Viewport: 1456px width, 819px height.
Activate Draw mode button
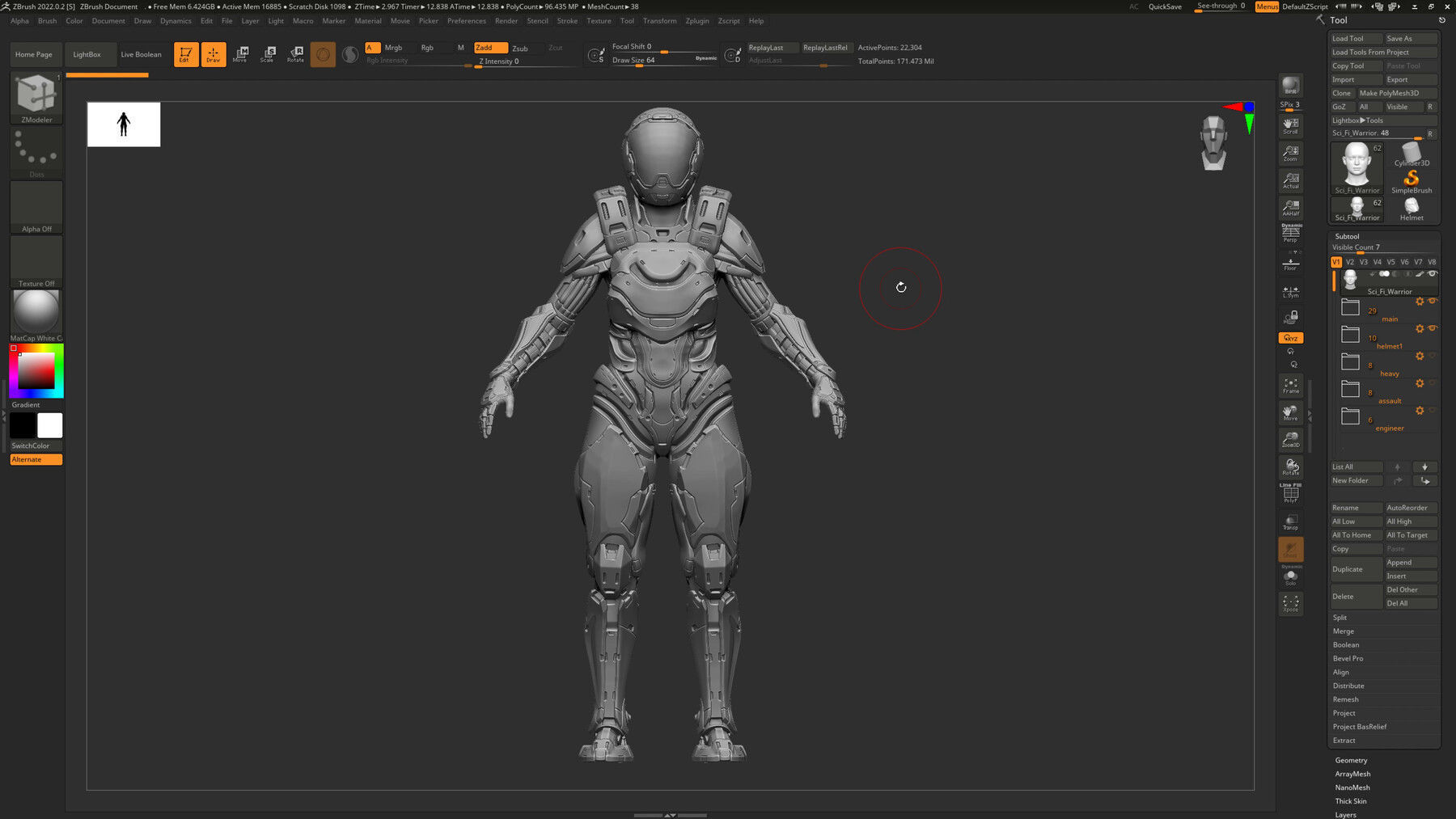click(x=214, y=54)
